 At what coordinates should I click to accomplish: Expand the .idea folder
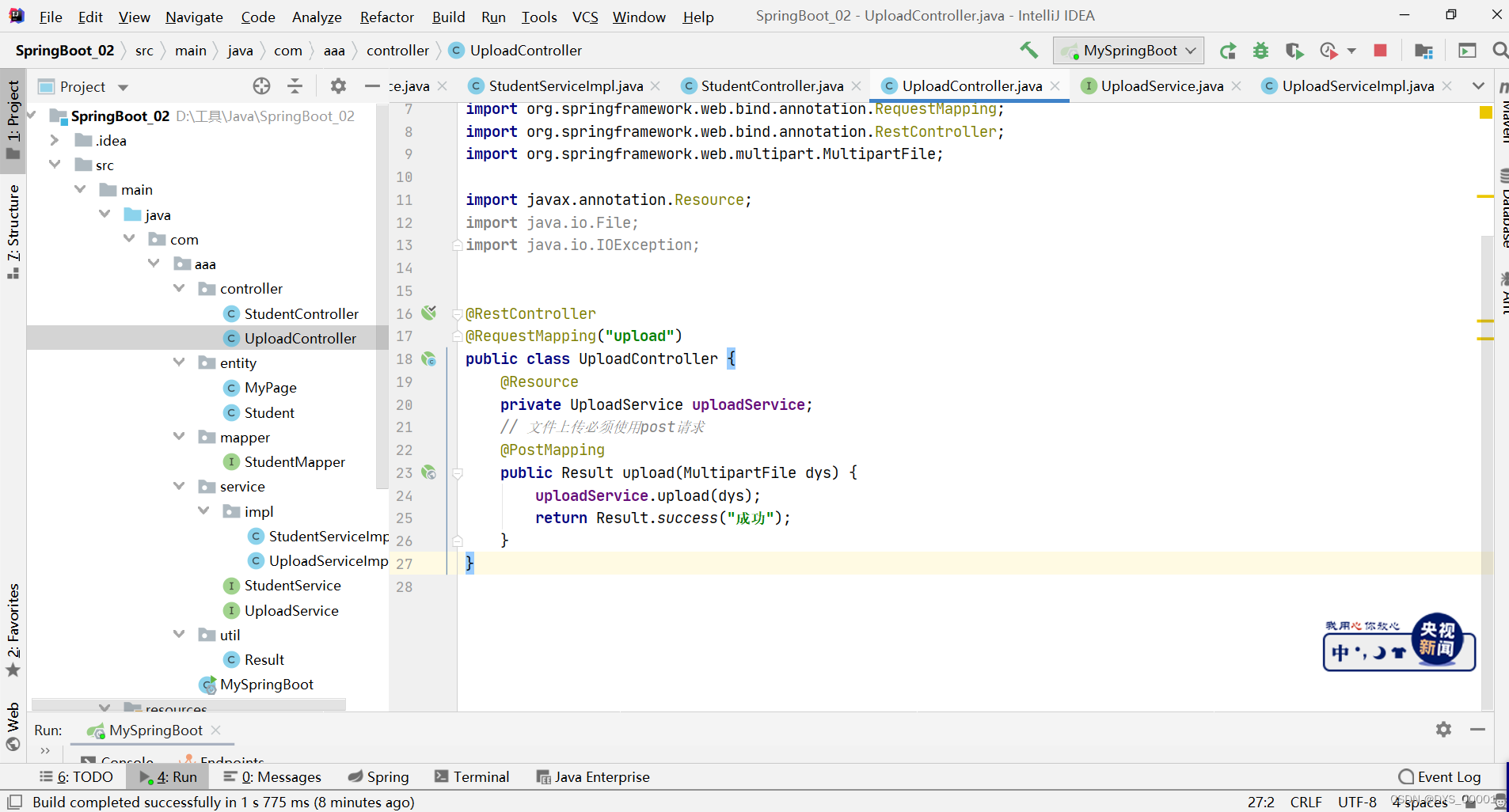coord(54,140)
